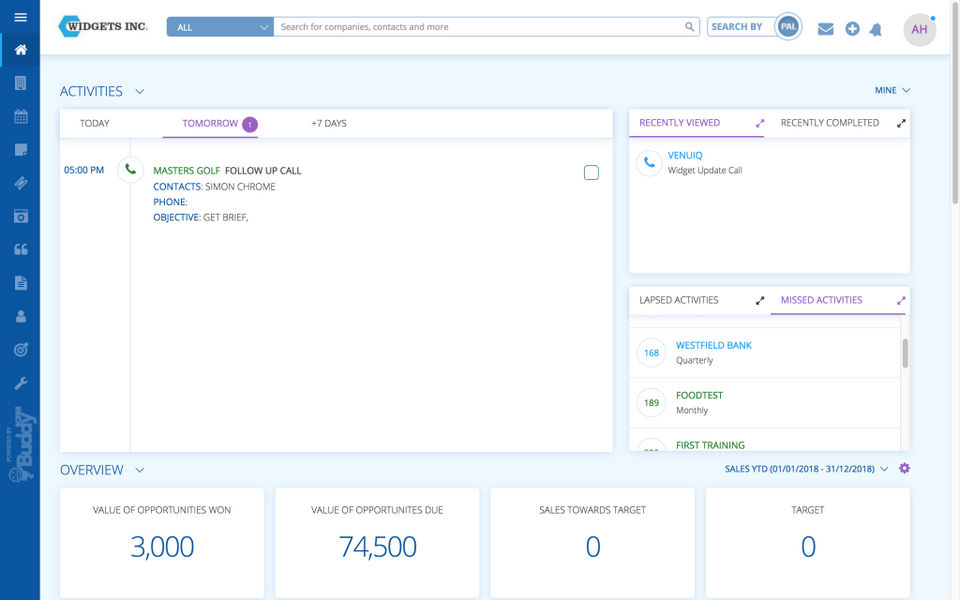The width and height of the screenshot is (960, 600).
Task: Click the 05:00 PM activity time
Action: (84, 170)
